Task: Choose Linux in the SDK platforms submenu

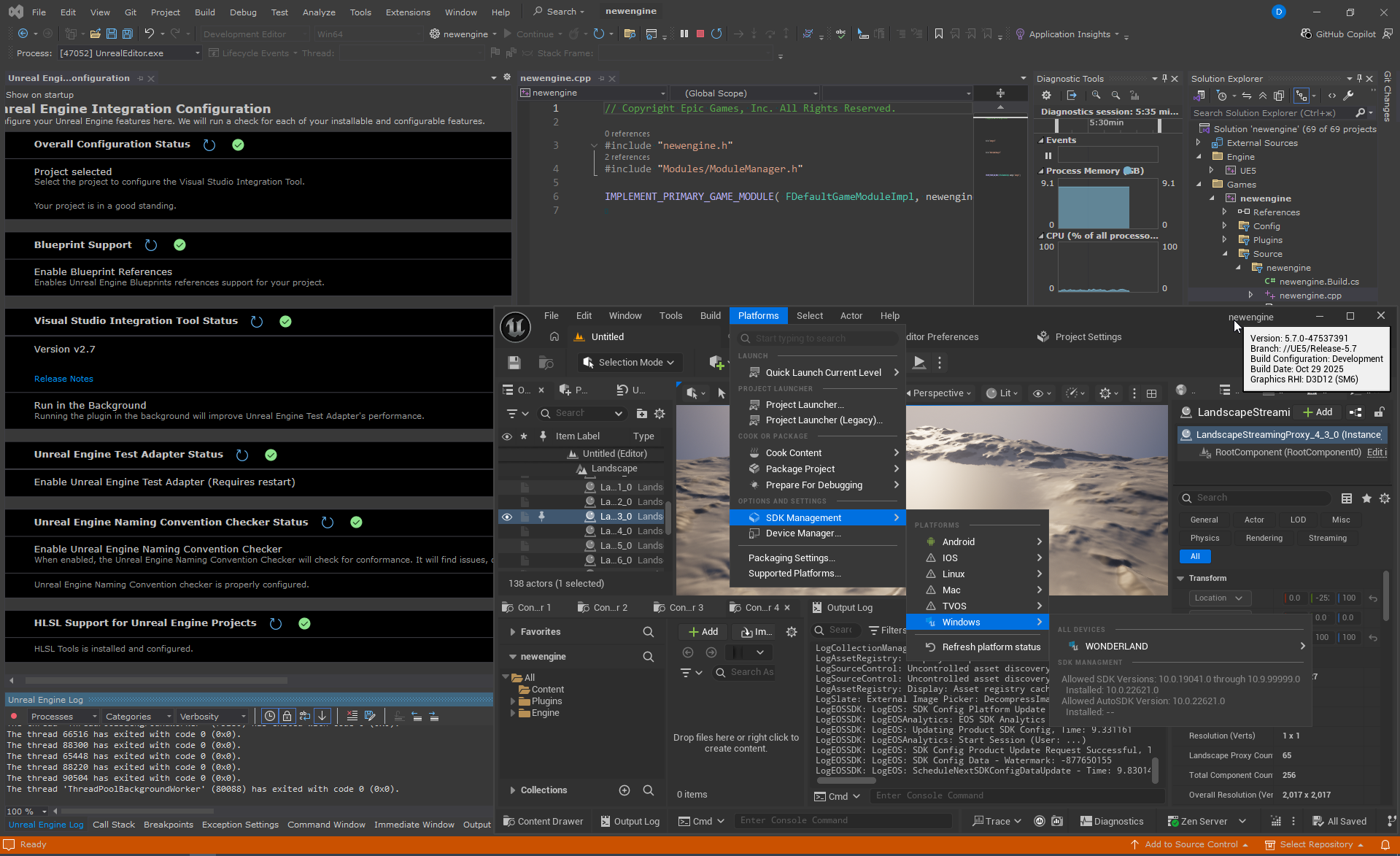Action: click(x=954, y=574)
